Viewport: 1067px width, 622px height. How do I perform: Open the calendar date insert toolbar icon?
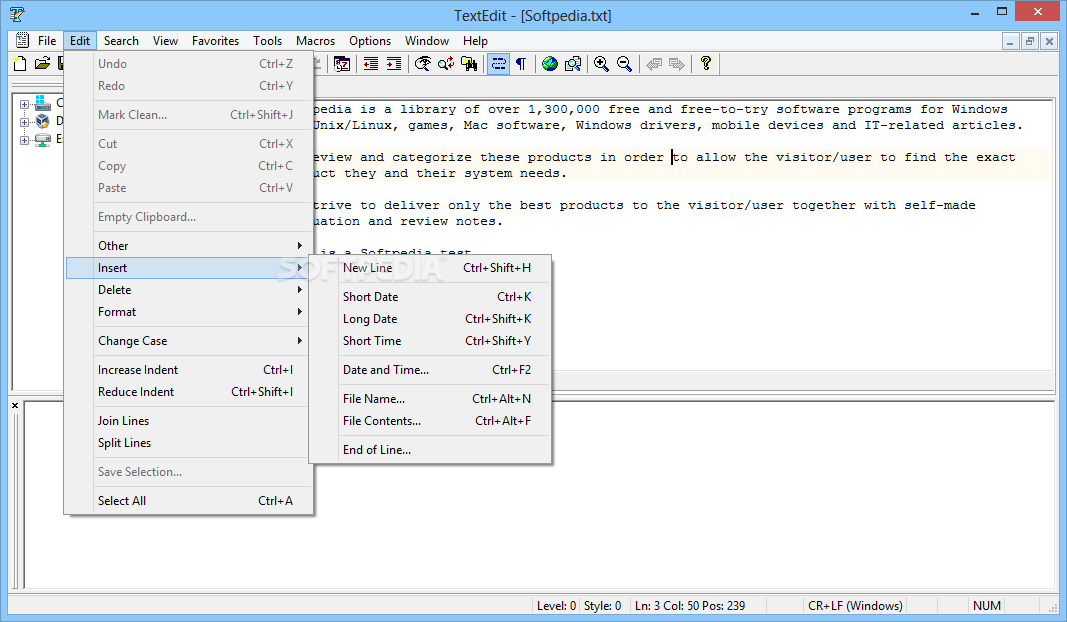(x=342, y=64)
